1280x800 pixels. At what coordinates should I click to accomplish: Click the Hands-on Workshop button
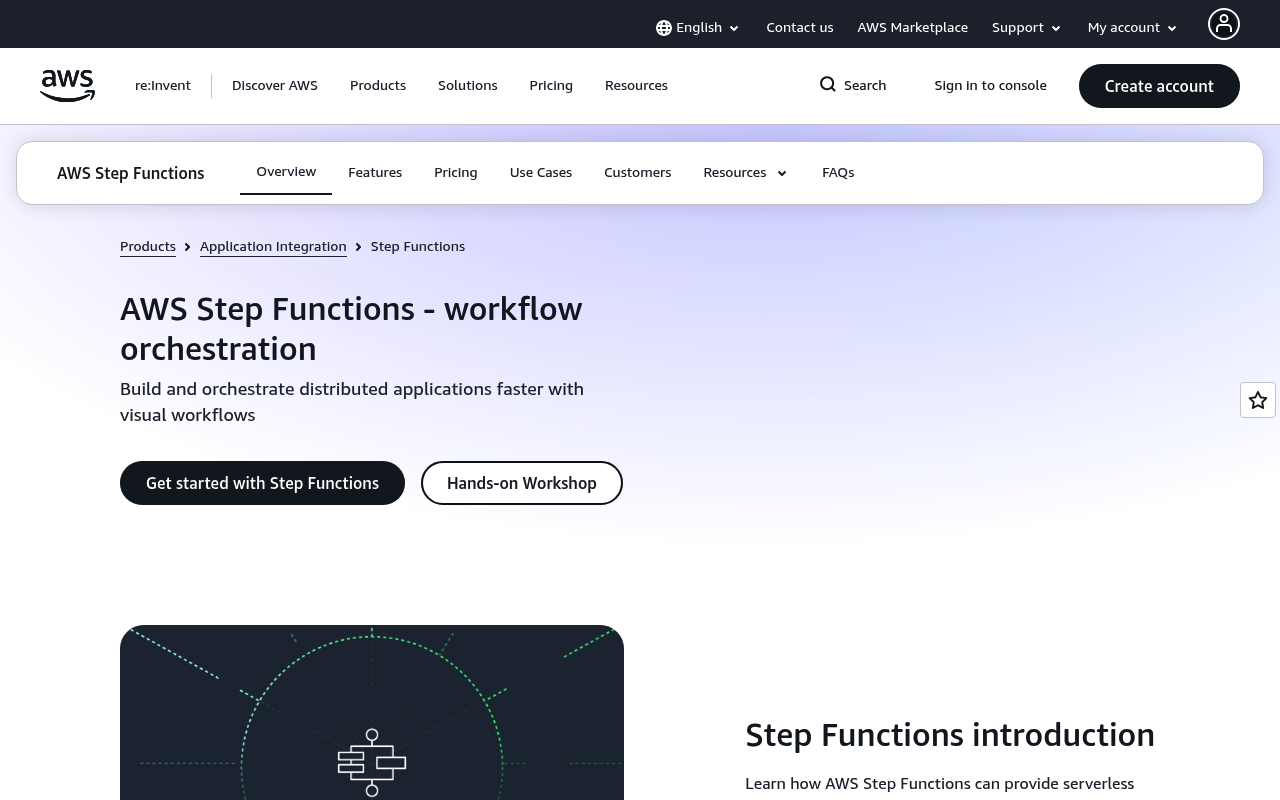(x=522, y=483)
